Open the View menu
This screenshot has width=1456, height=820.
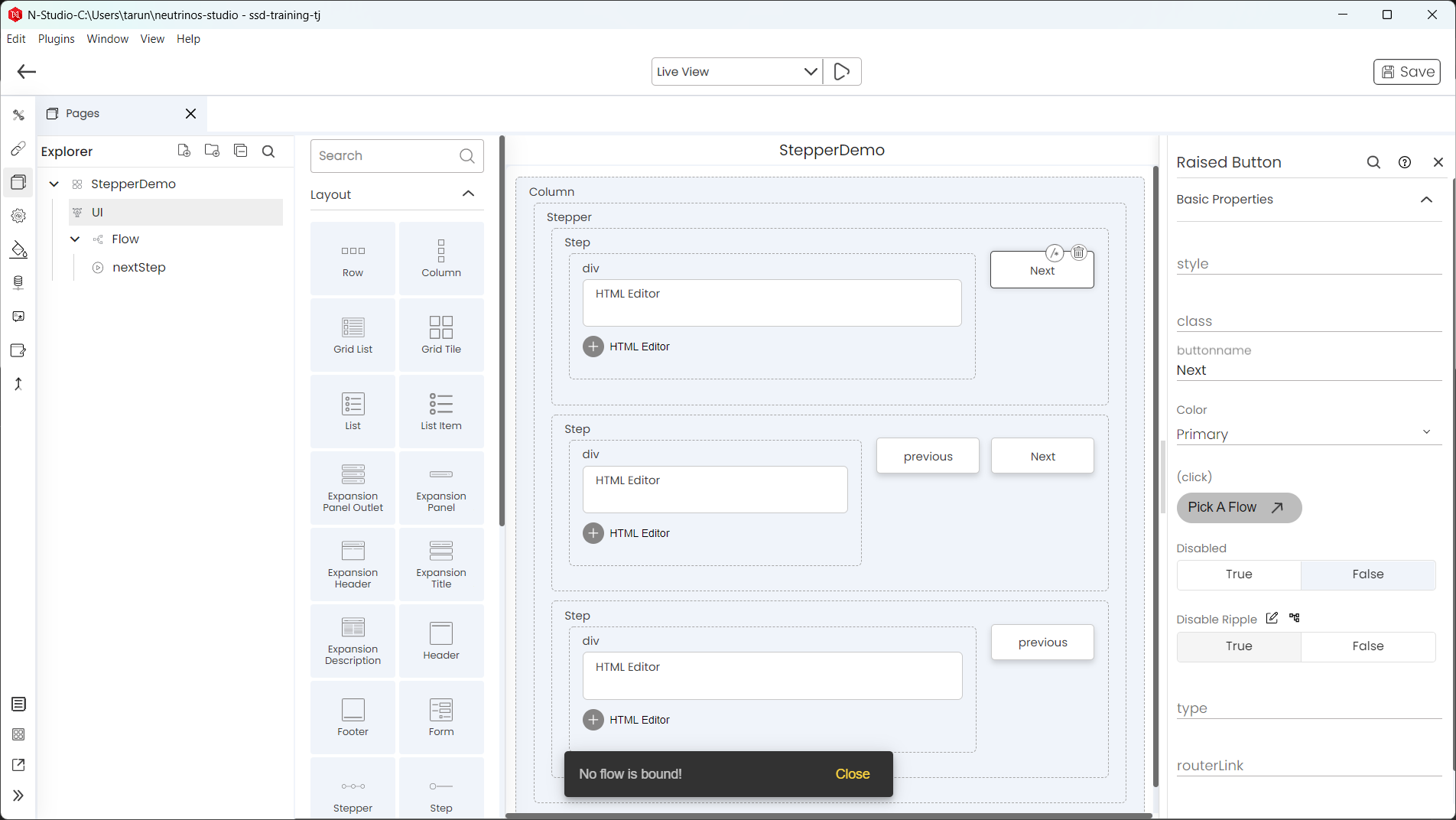tap(152, 39)
